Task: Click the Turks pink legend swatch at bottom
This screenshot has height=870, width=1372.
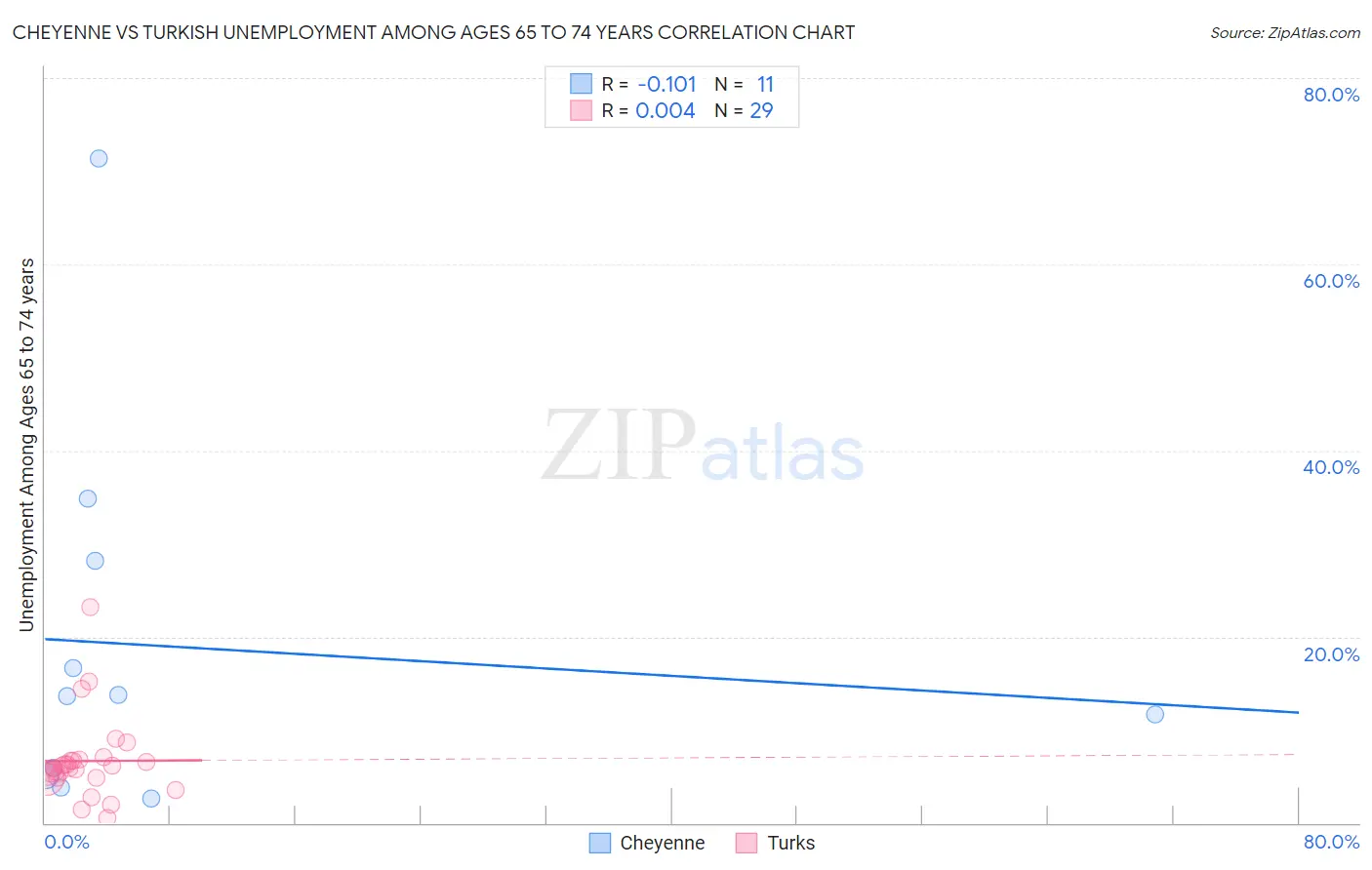Action: point(747,843)
